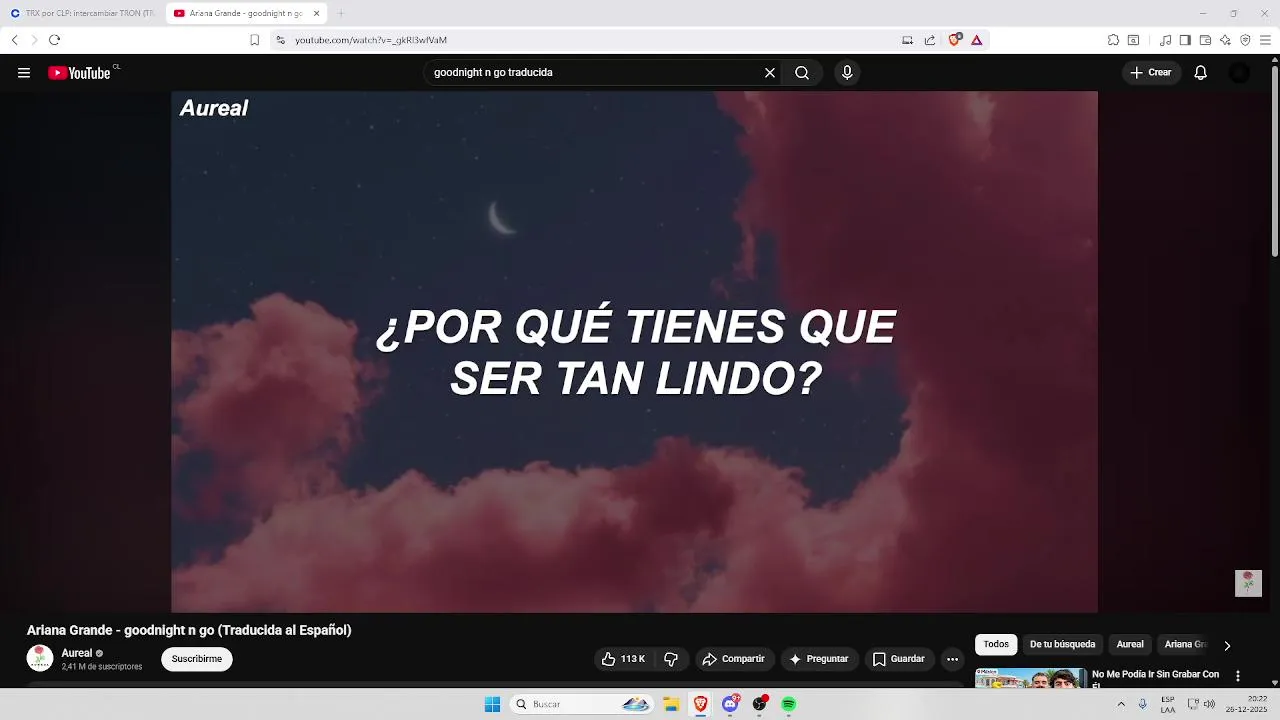This screenshot has width=1280, height=720.
Task: Open Brave Wallet icon
Action: 1205,40
